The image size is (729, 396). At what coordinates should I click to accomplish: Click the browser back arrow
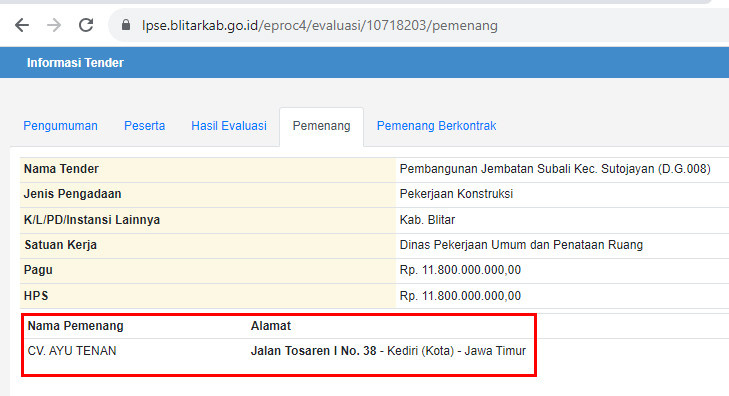pyautogui.click(x=22, y=25)
